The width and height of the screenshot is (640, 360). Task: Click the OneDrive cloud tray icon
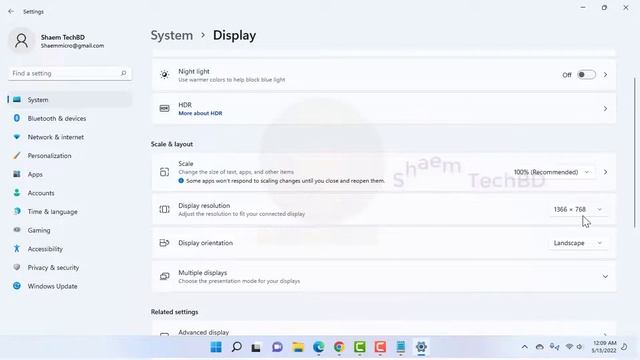point(540,347)
